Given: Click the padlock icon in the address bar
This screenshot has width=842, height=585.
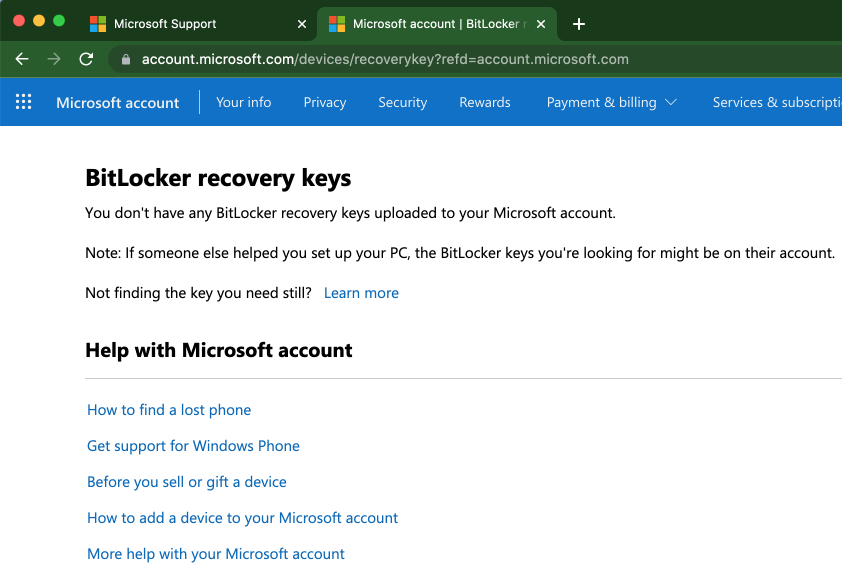Looking at the screenshot, I should pyautogui.click(x=124, y=59).
